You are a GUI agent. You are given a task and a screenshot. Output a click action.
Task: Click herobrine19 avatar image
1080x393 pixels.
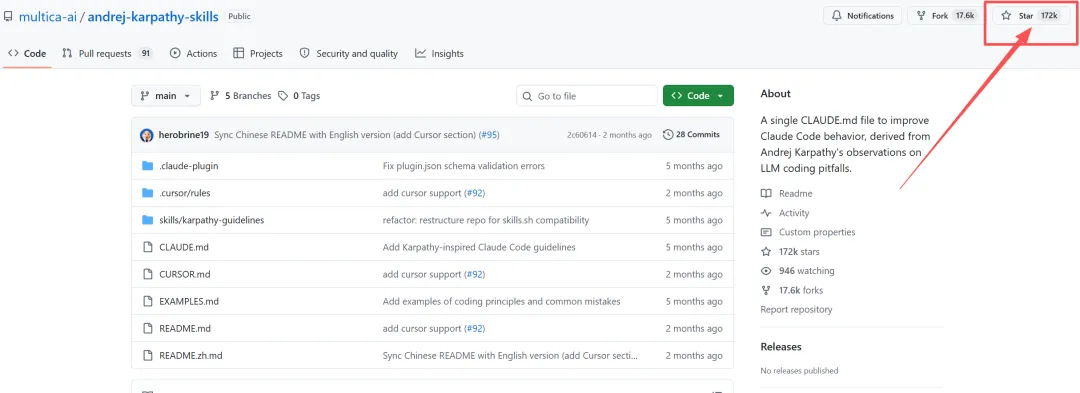pyautogui.click(x=147, y=135)
